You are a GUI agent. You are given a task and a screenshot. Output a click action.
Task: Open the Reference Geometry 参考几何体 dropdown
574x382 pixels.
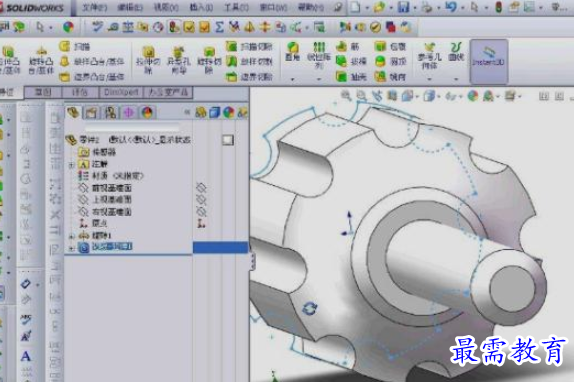click(x=429, y=79)
